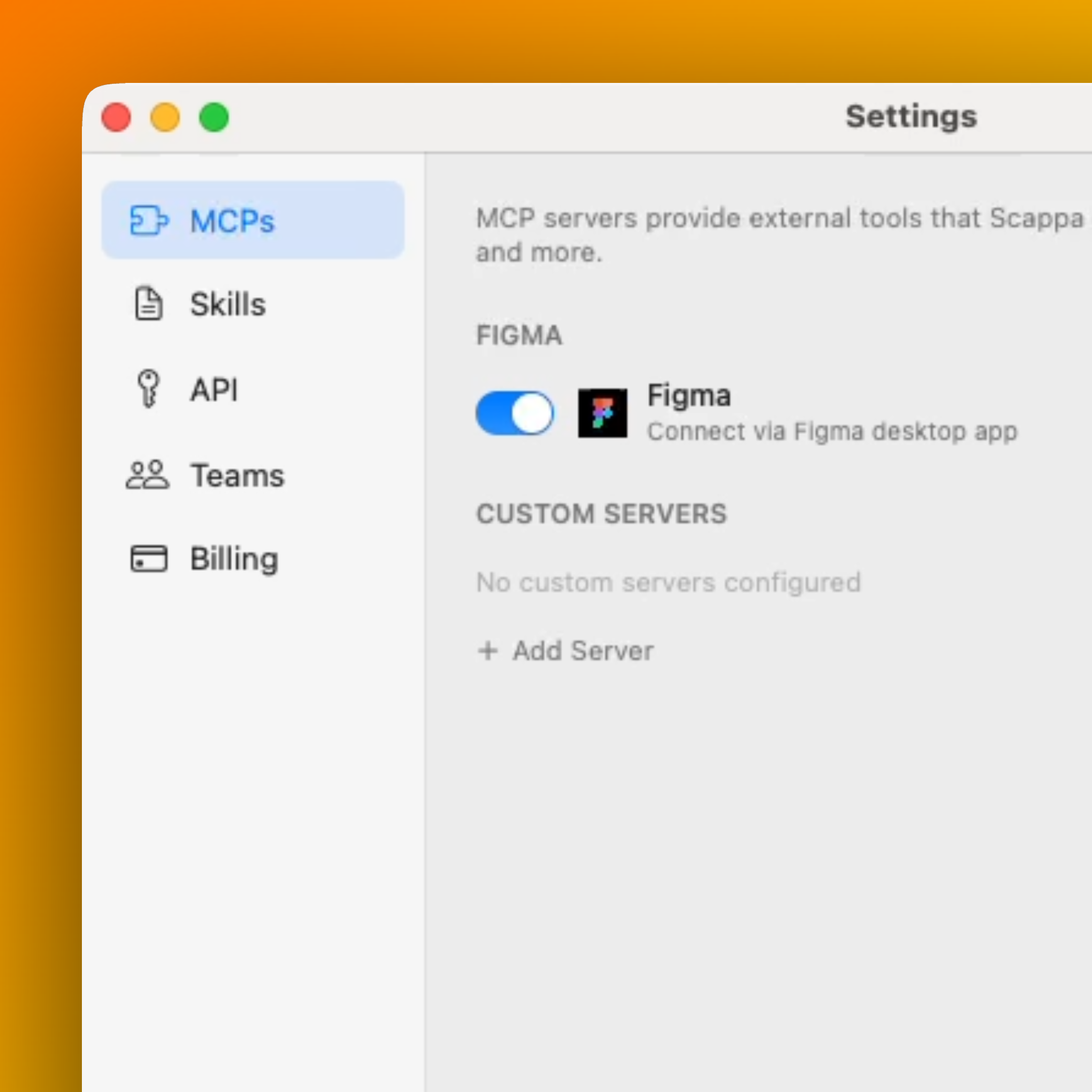Click the Skills document icon
The width and height of the screenshot is (1092, 1092).
tap(149, 304)
